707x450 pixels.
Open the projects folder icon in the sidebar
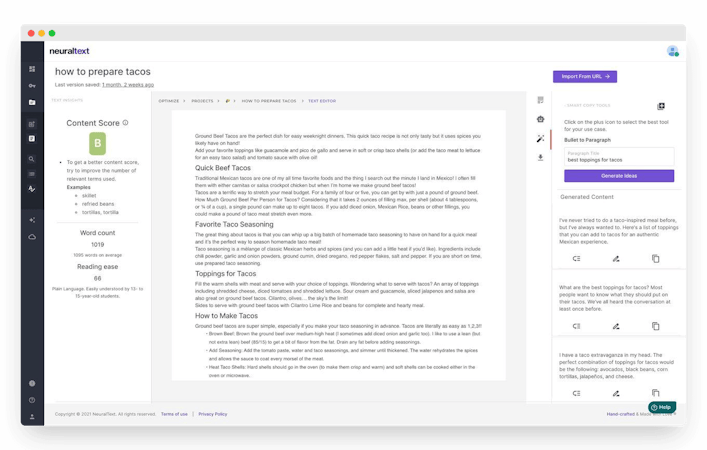32,102
